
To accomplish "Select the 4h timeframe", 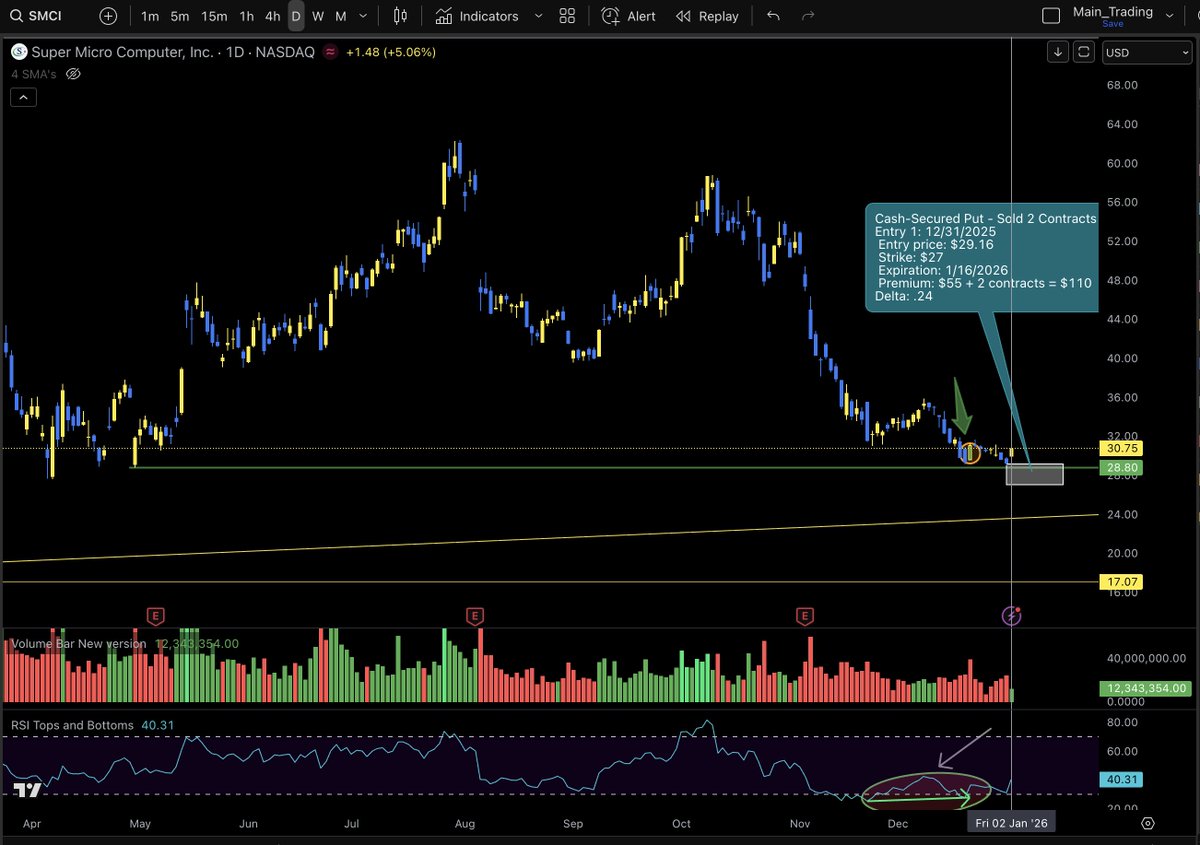I will [272, 16].
